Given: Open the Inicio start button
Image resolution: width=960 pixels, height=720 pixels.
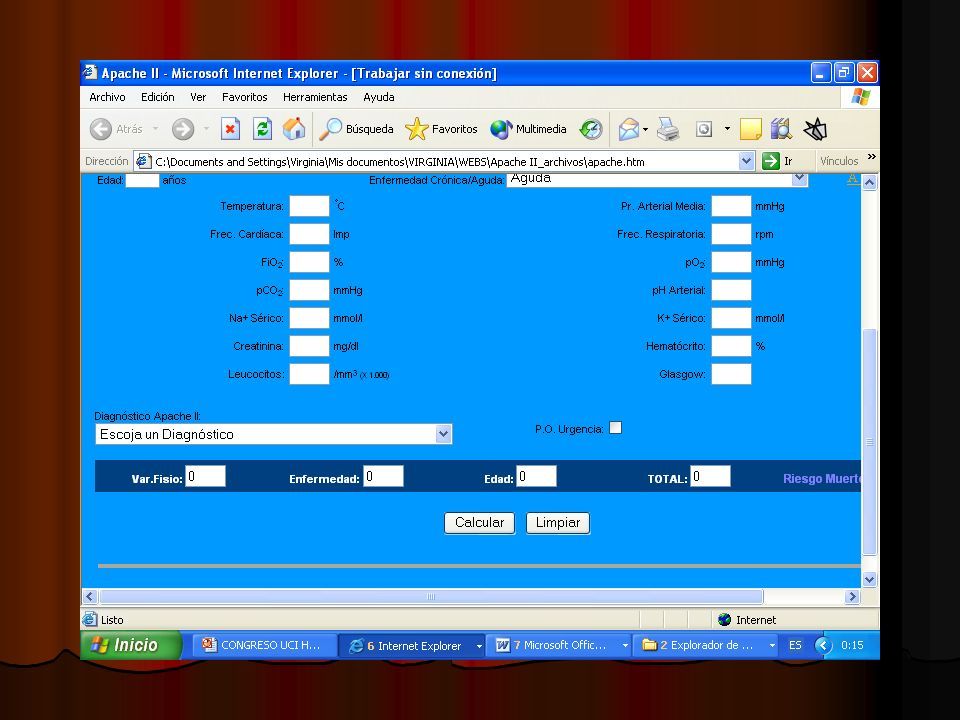Looking at the screenshot, I should [x=131, y=645].
